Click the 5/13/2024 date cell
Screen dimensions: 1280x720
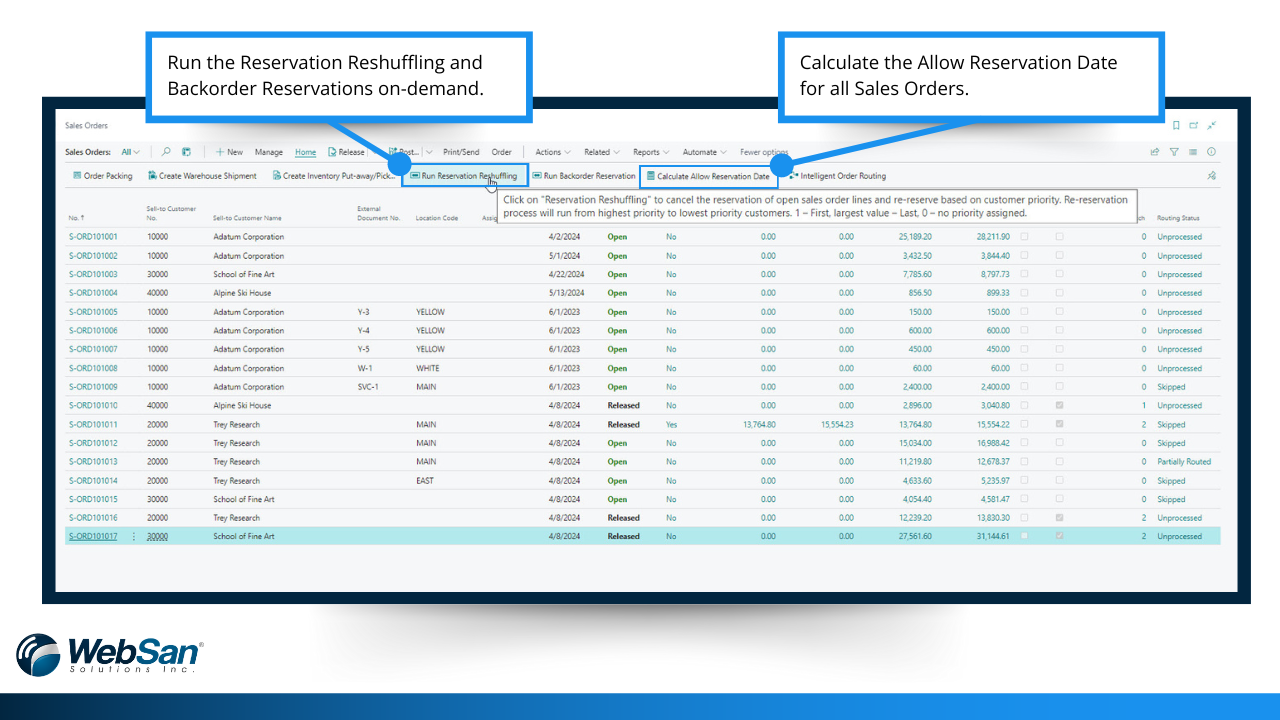pyautogui.click(x=566, y=293)
